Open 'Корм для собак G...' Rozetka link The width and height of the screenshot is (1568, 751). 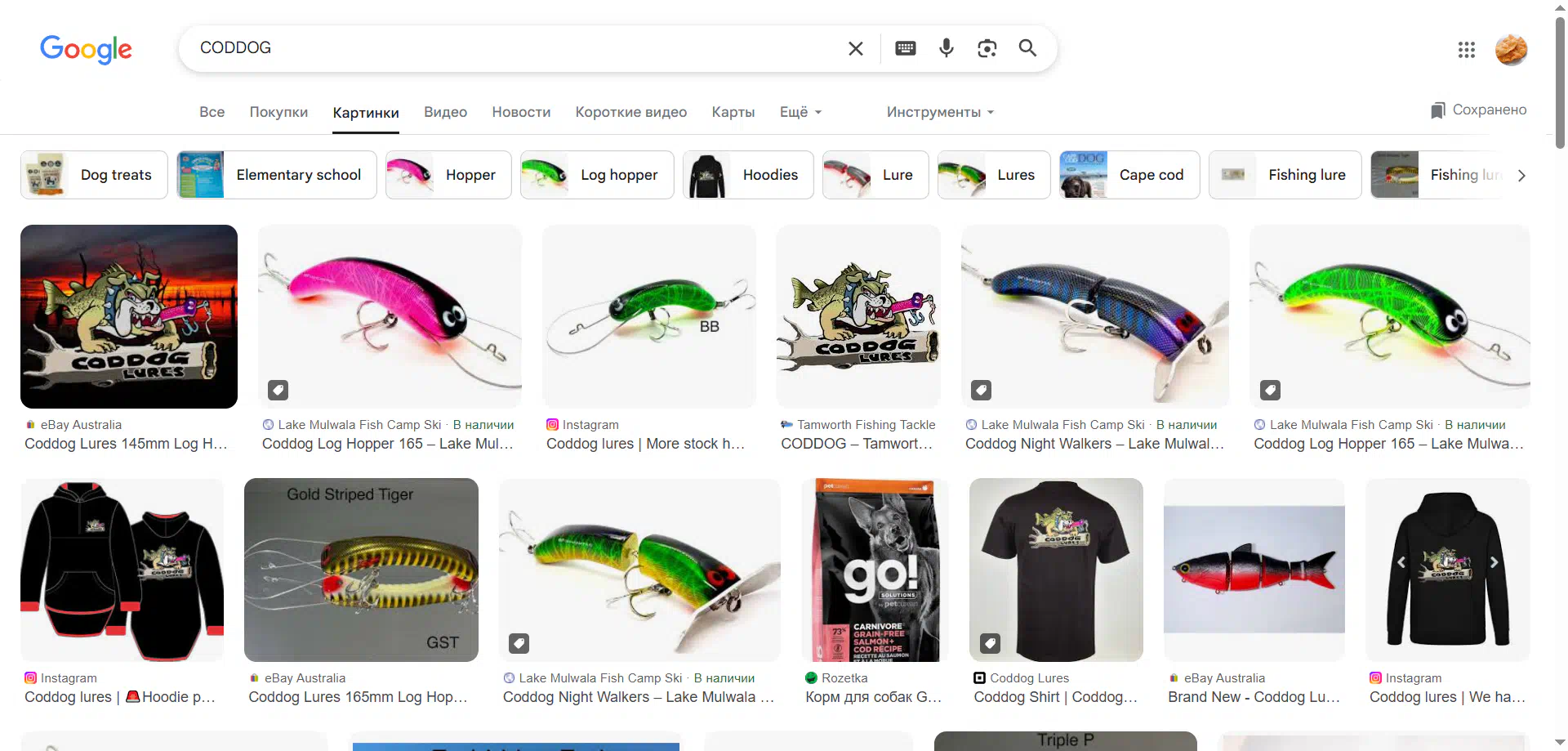tap(873, 697)
